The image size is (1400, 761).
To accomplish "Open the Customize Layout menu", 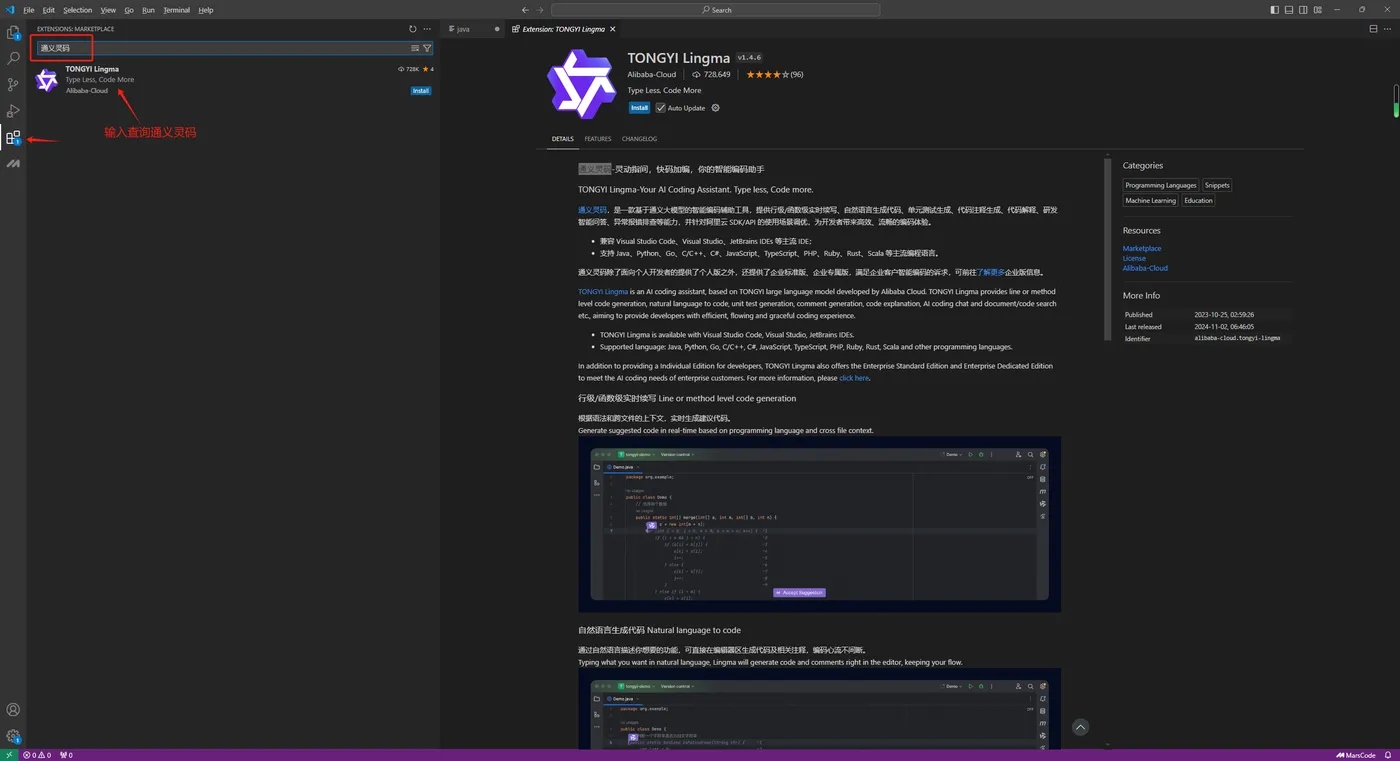I will (1317, 10).
